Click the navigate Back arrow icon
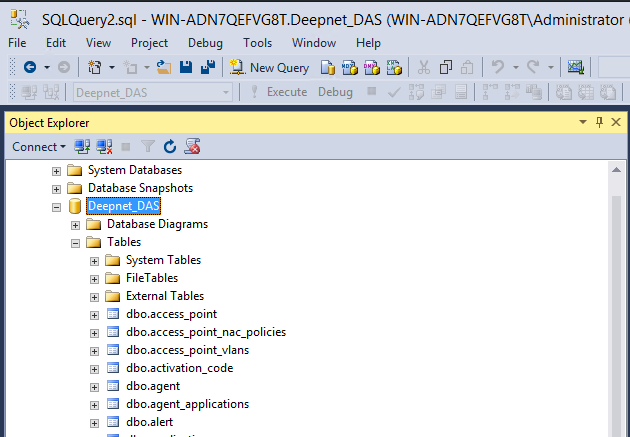630x437 pixels. coord(30,67)
